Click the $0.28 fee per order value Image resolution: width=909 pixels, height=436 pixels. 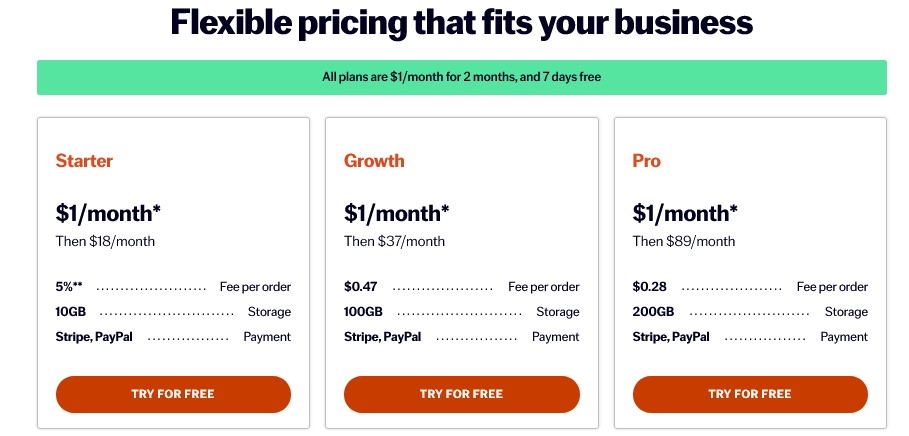(649, 286)
